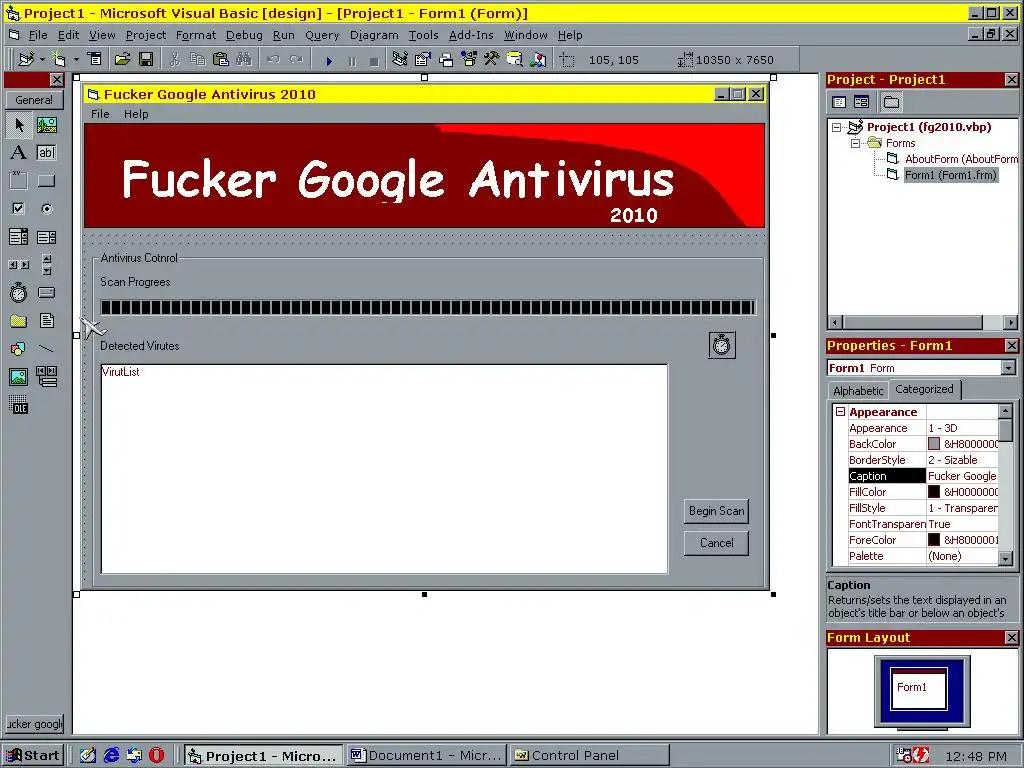Click the ViruList list box on the form
1024x768 pixels.
(384, 469)
